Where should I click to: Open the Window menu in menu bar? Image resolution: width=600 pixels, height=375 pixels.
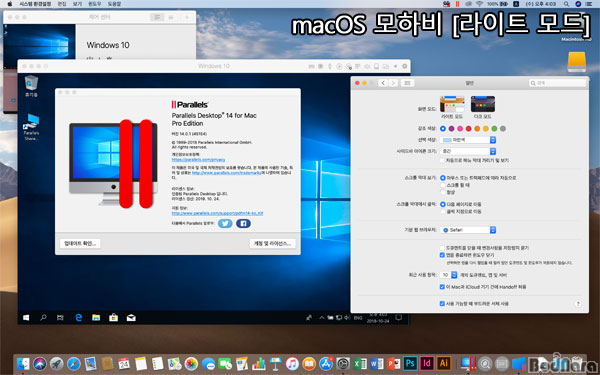[95, 4]
